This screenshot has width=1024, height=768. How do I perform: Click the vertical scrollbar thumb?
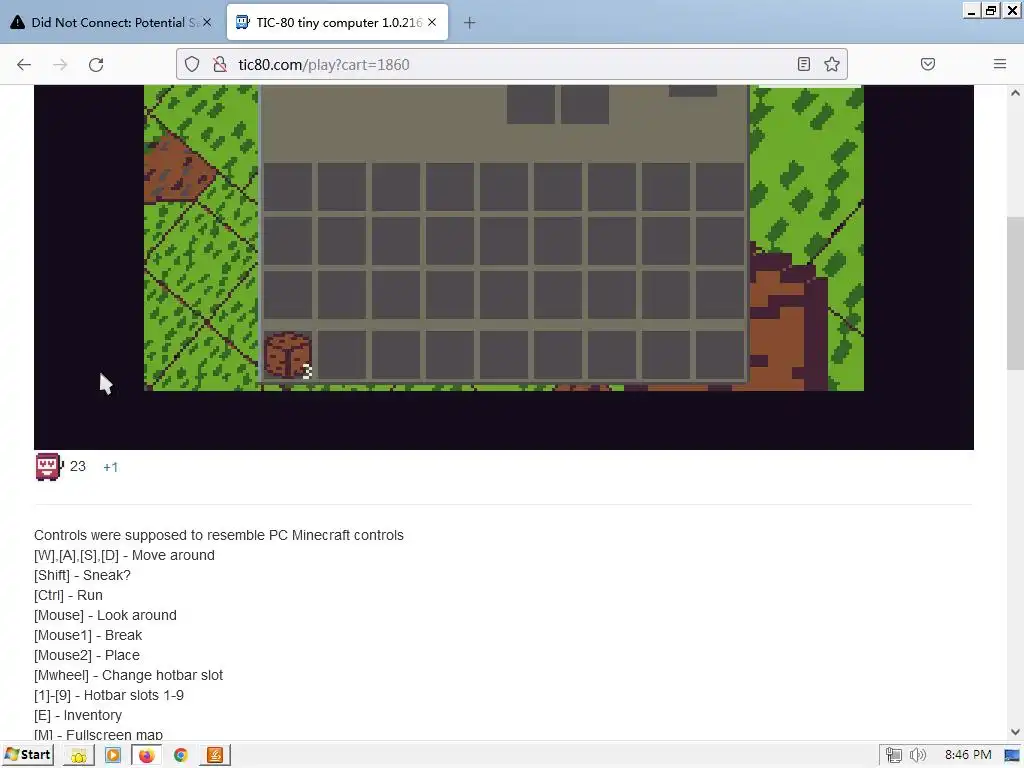(1015, 293)
